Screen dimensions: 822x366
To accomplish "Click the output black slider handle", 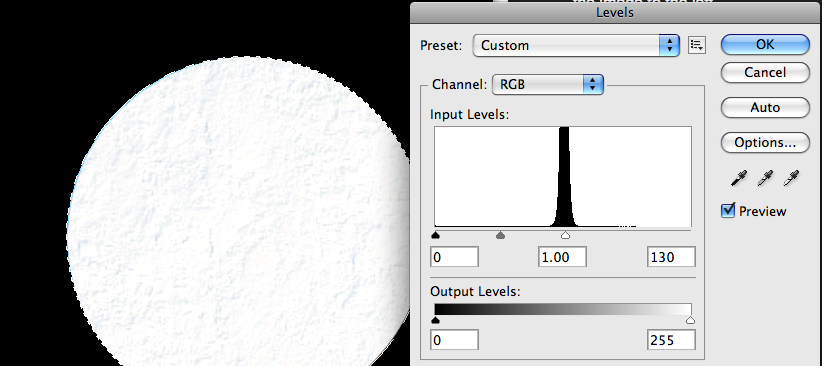I will point(435,320).
